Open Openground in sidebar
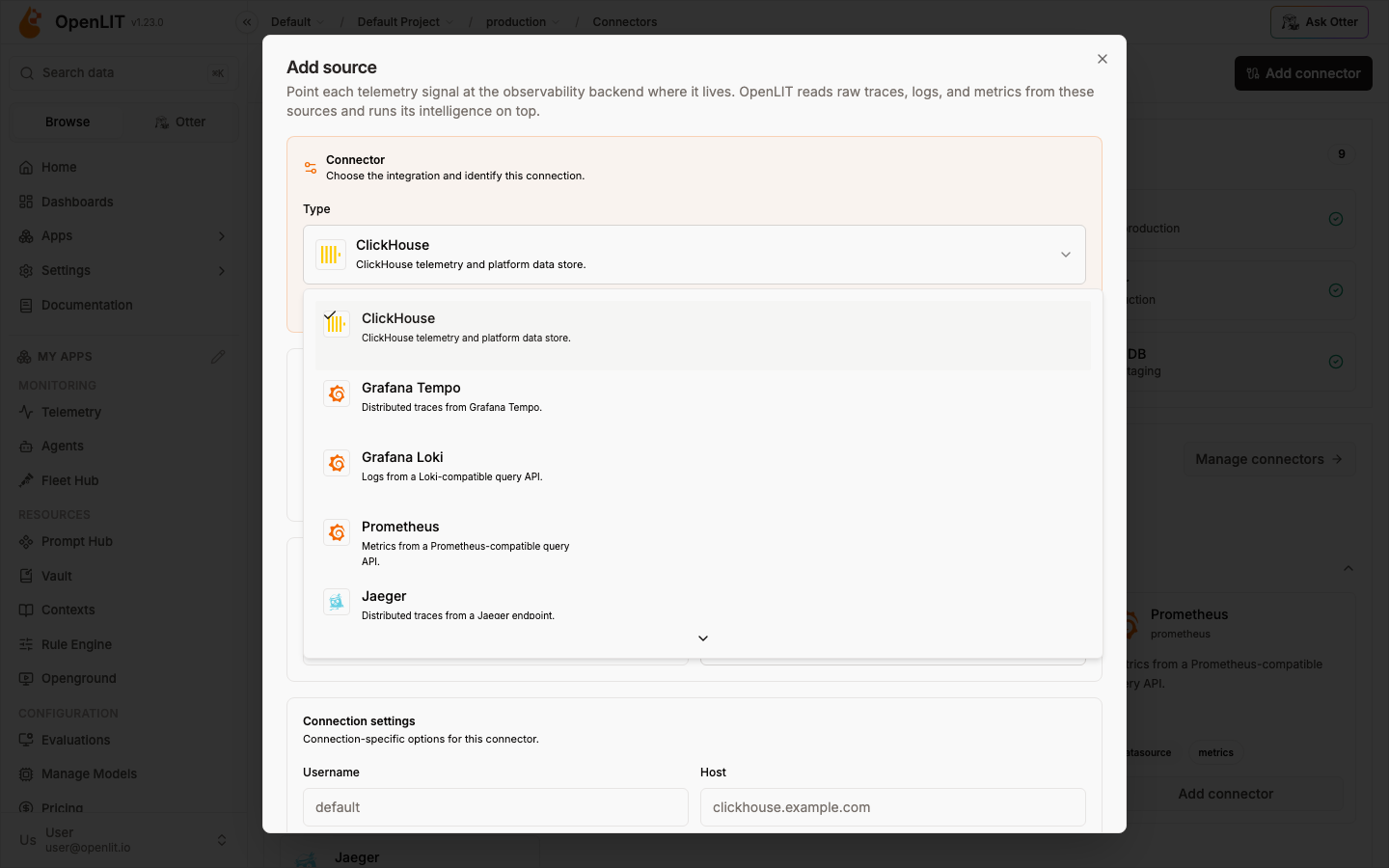 pos(124,679)
